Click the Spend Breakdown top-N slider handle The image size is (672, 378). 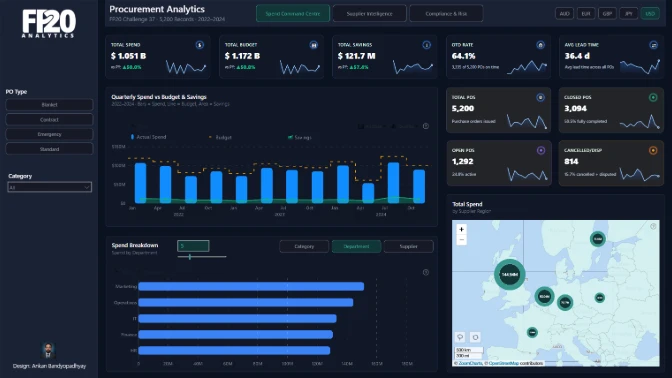(190, 257)
